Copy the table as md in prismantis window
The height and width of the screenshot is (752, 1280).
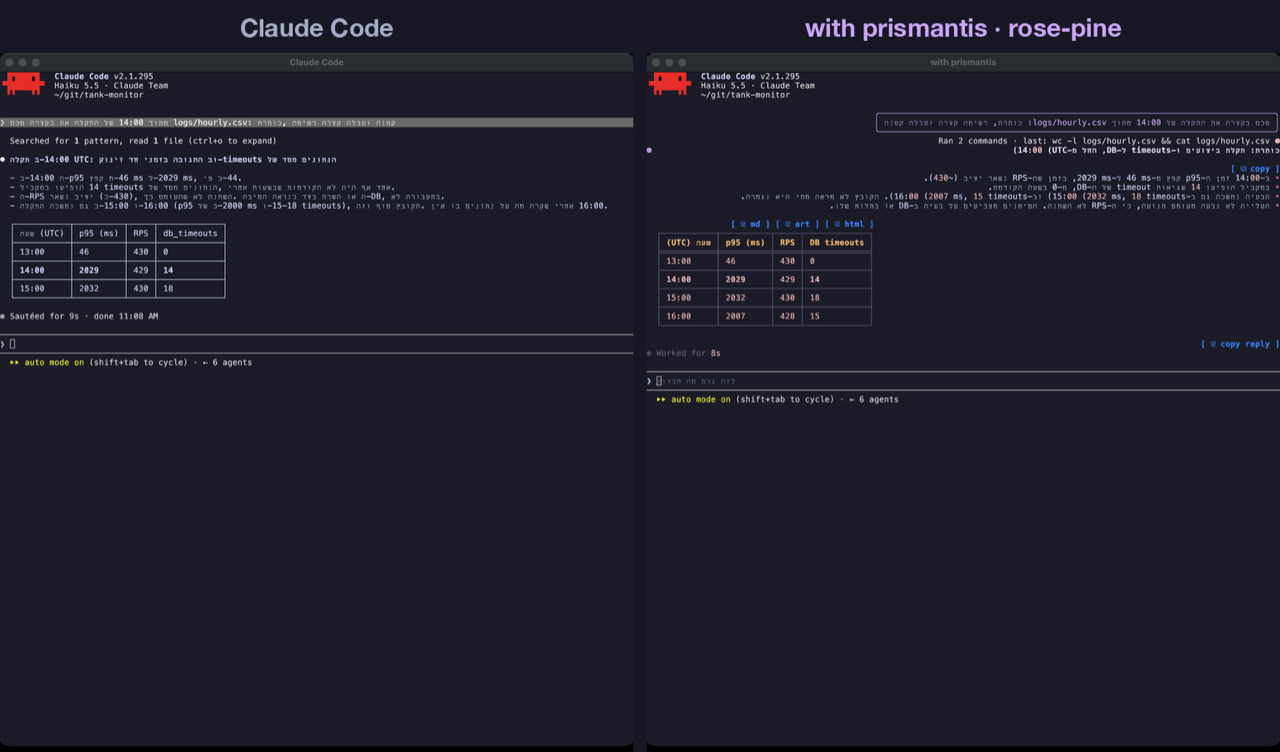point(750,224)
